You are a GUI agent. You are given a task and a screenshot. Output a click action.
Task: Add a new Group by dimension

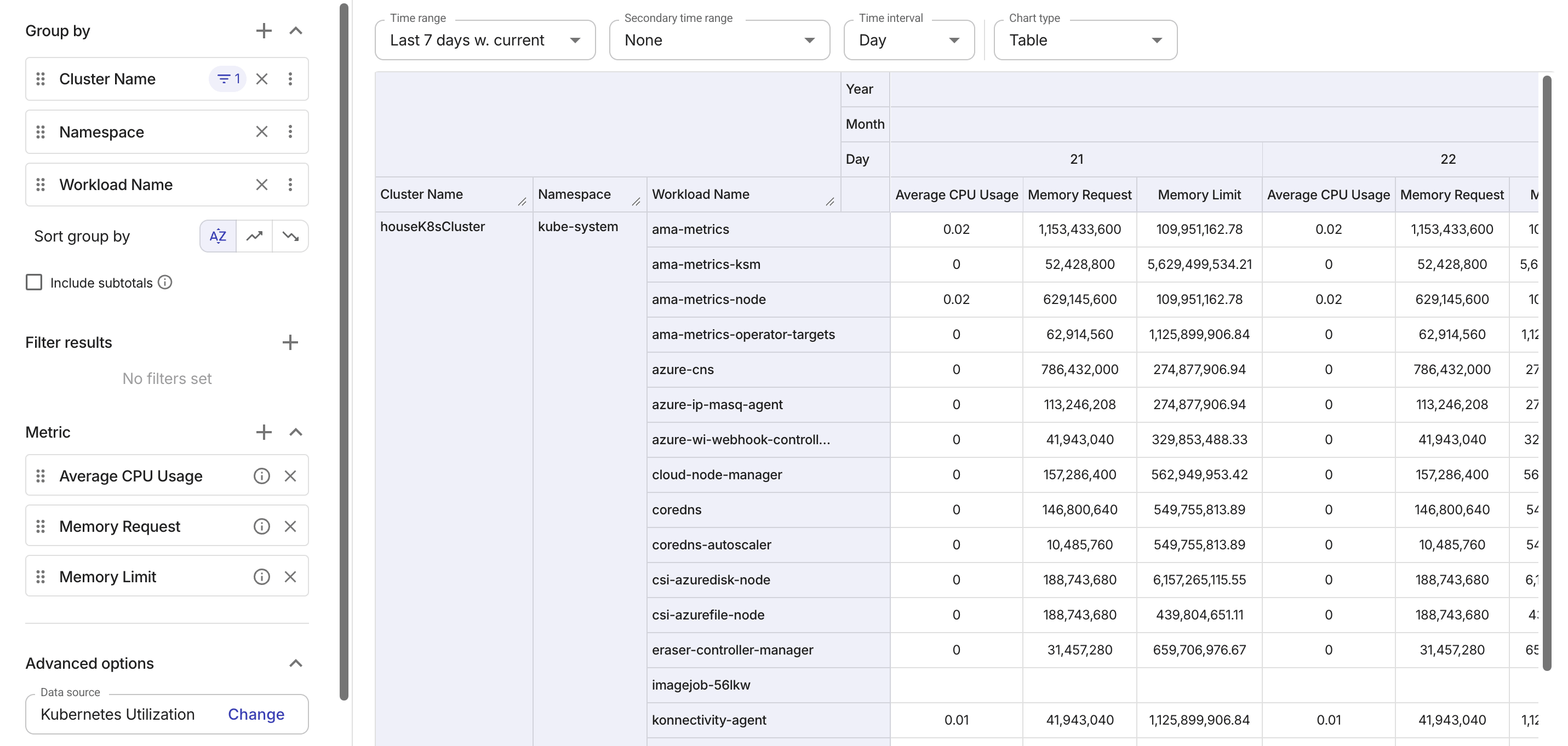click(264, 31)
